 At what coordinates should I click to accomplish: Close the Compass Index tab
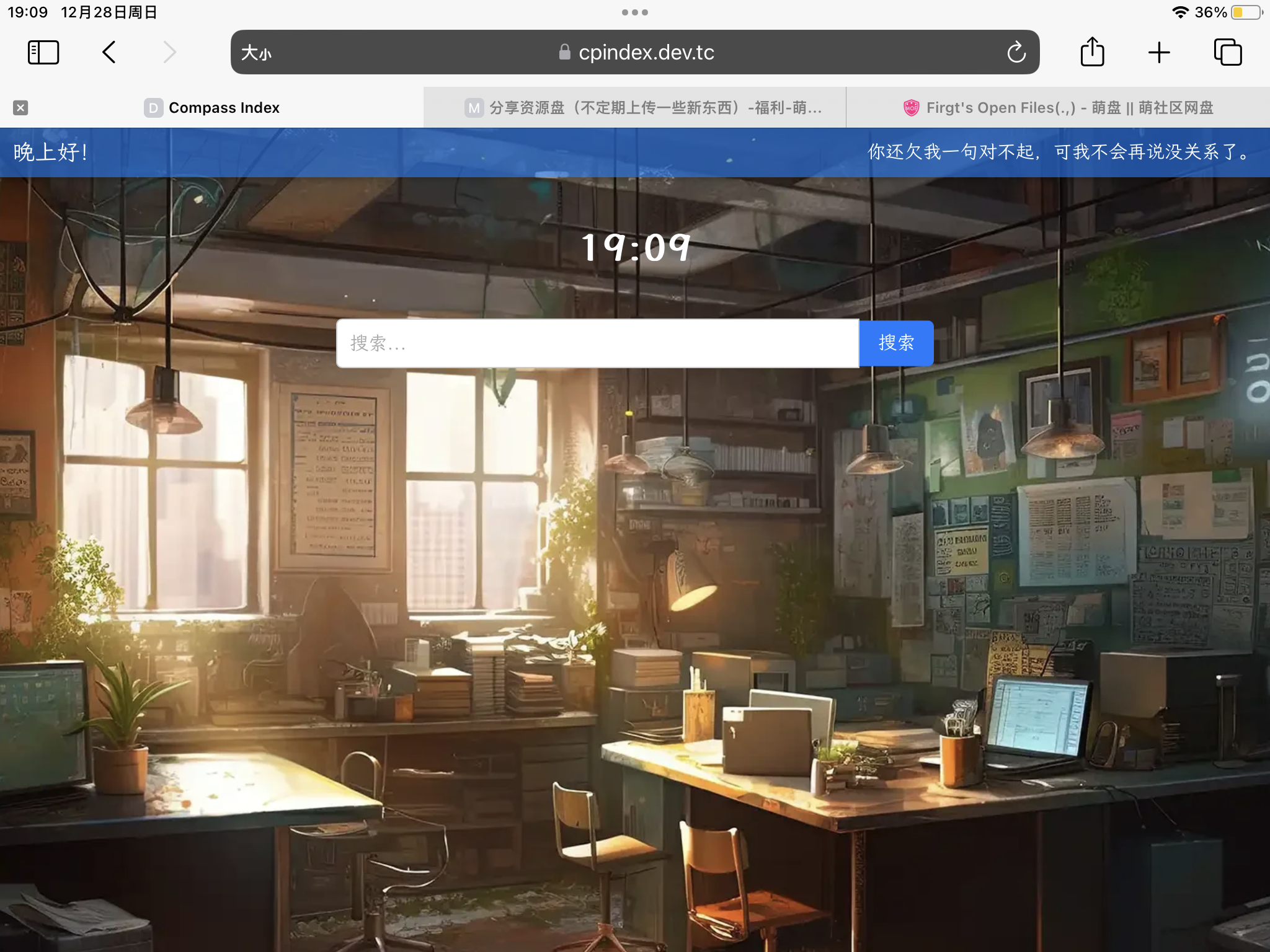(20, 108)
